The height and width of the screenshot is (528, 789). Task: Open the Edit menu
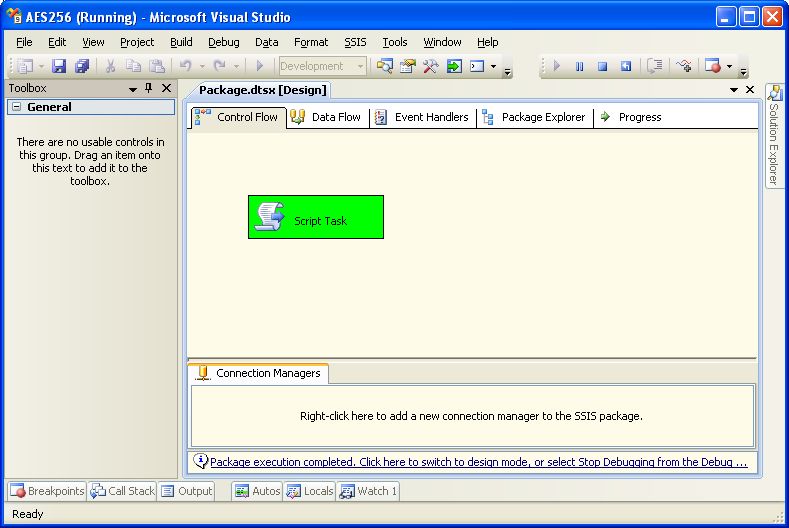point(57,42)
